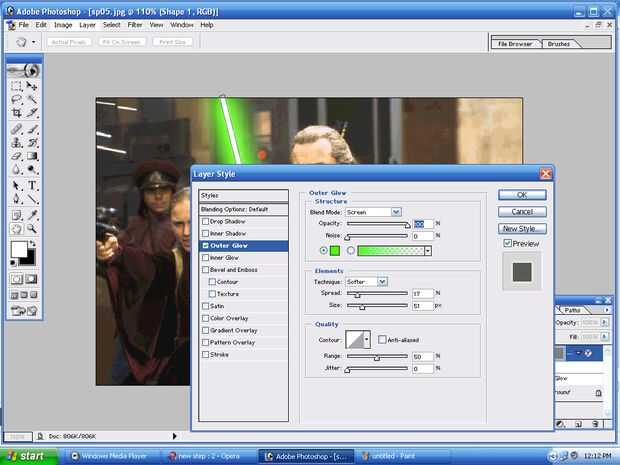Click the green glow color swatch
The width and height of the screenshot is (620, 465).
tap(334, 250)
